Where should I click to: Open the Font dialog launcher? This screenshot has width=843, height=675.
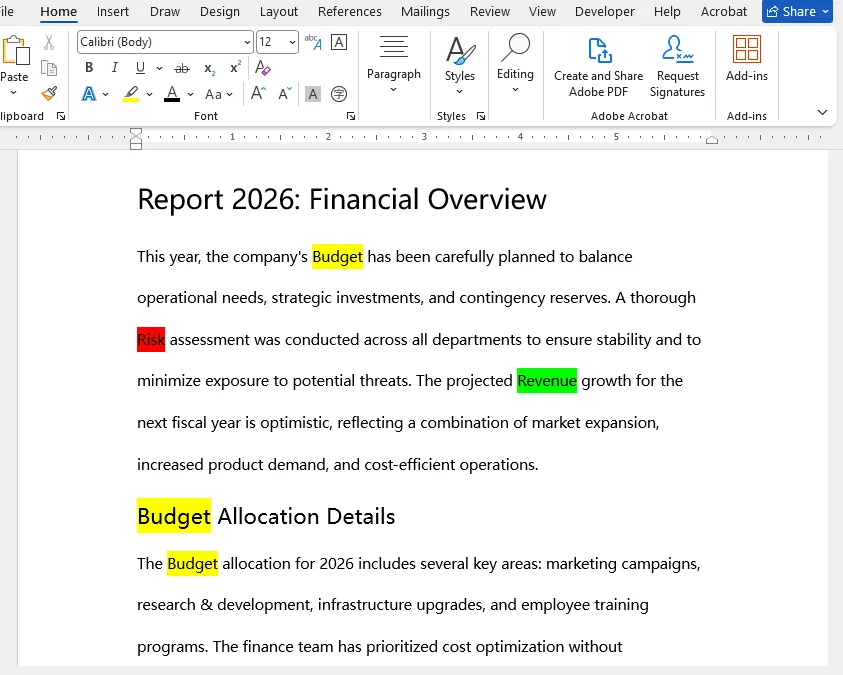[351, 116]
